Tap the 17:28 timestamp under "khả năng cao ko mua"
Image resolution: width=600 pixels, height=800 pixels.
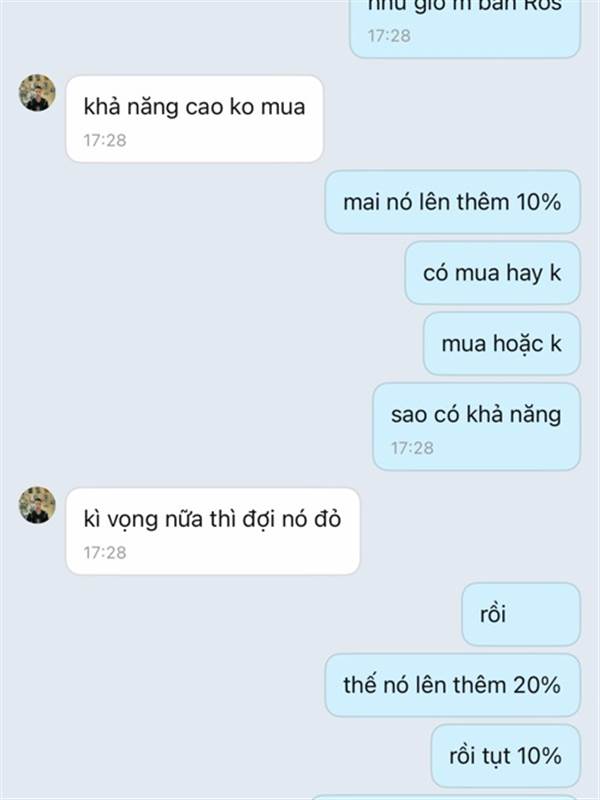pos(105,140)
